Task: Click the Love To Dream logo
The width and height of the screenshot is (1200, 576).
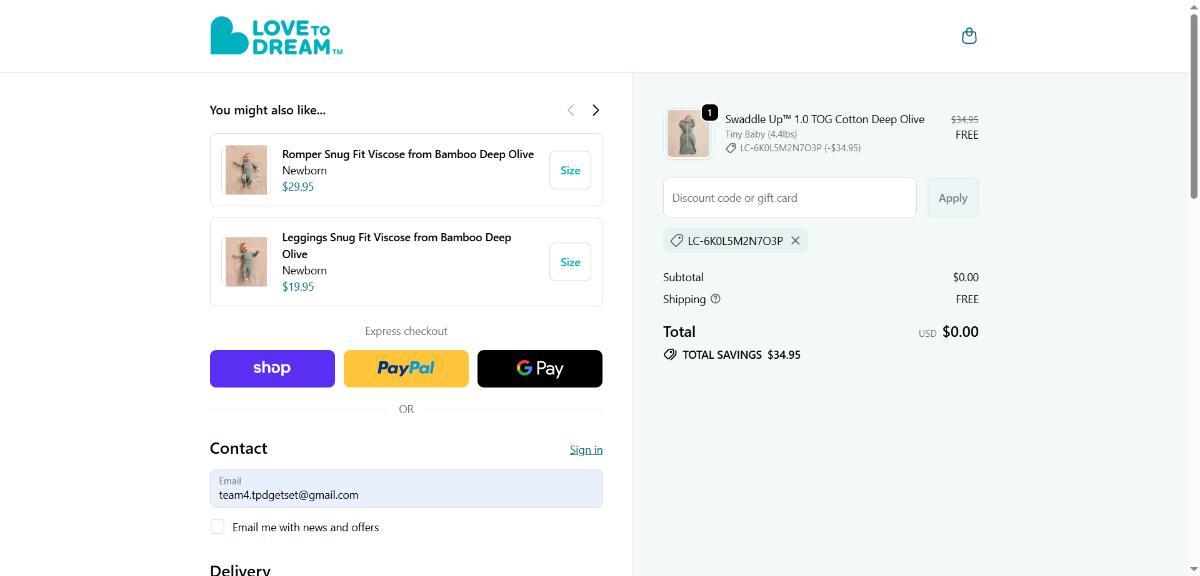Action: [x=276, y=36]
